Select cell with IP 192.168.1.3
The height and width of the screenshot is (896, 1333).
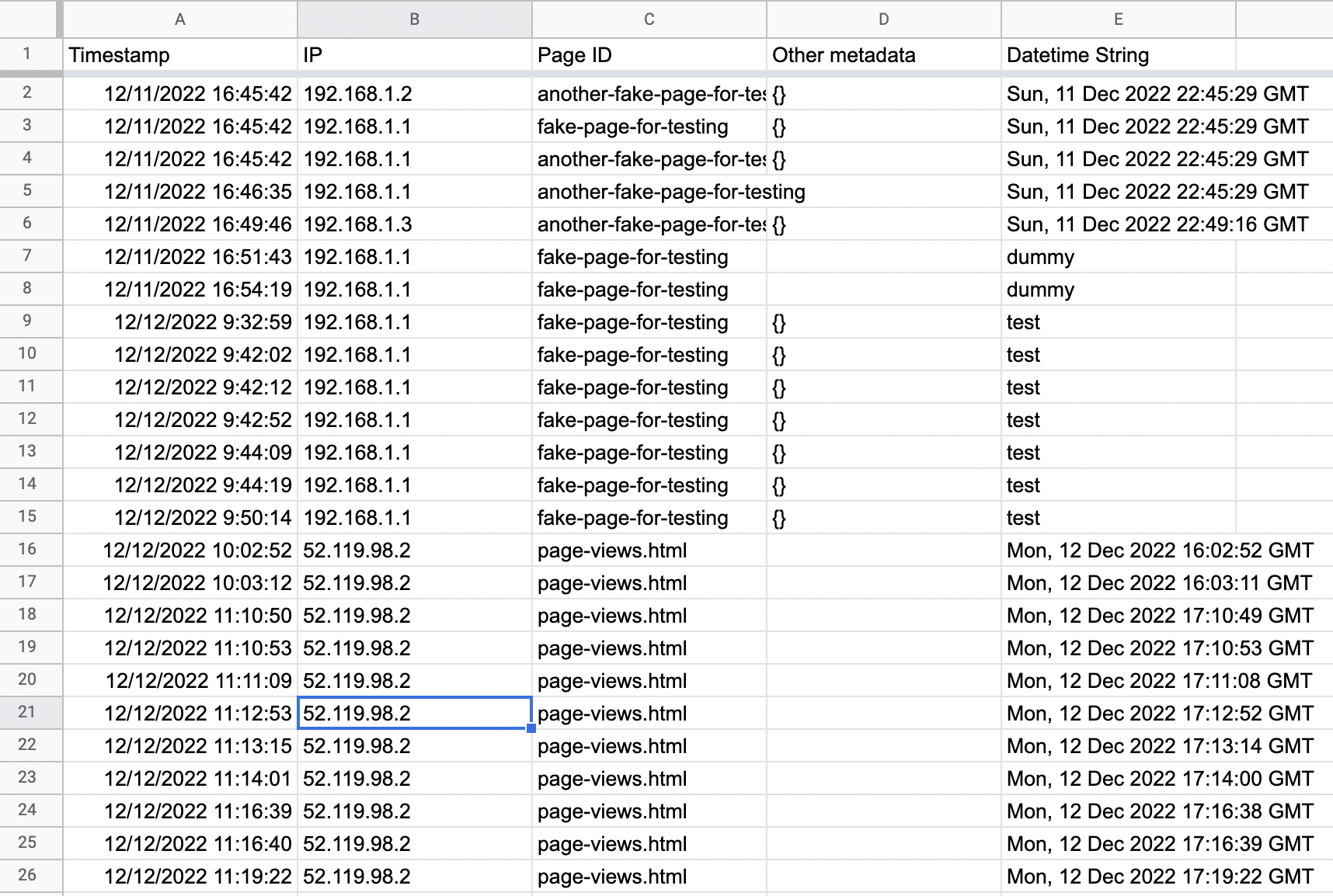pos(415,224)
